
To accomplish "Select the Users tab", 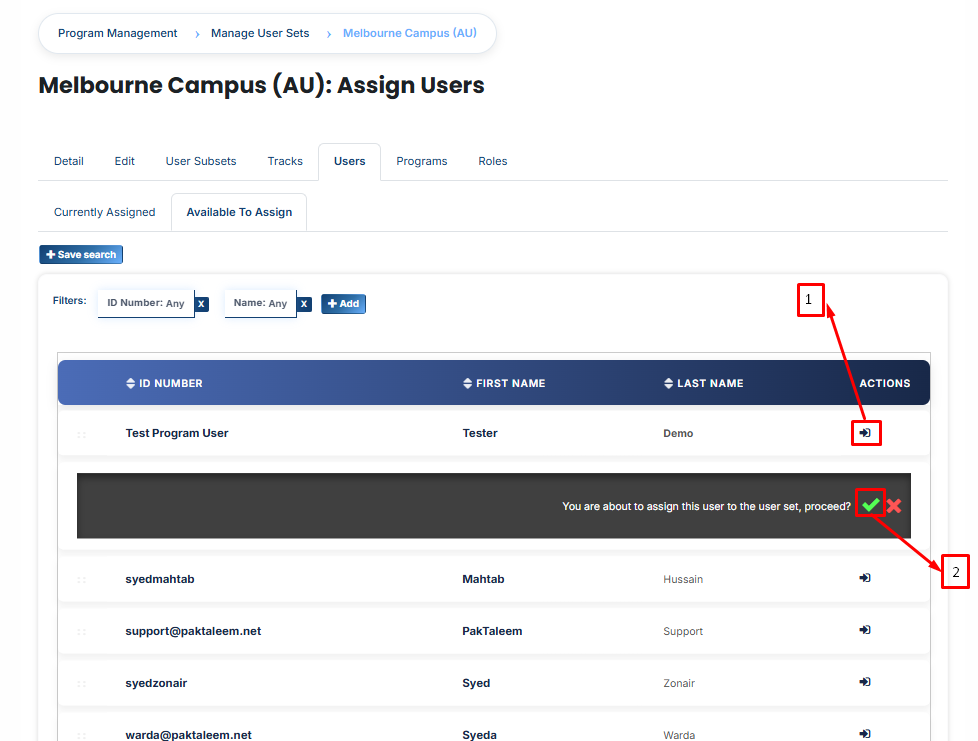I will [x=349, y=161].
